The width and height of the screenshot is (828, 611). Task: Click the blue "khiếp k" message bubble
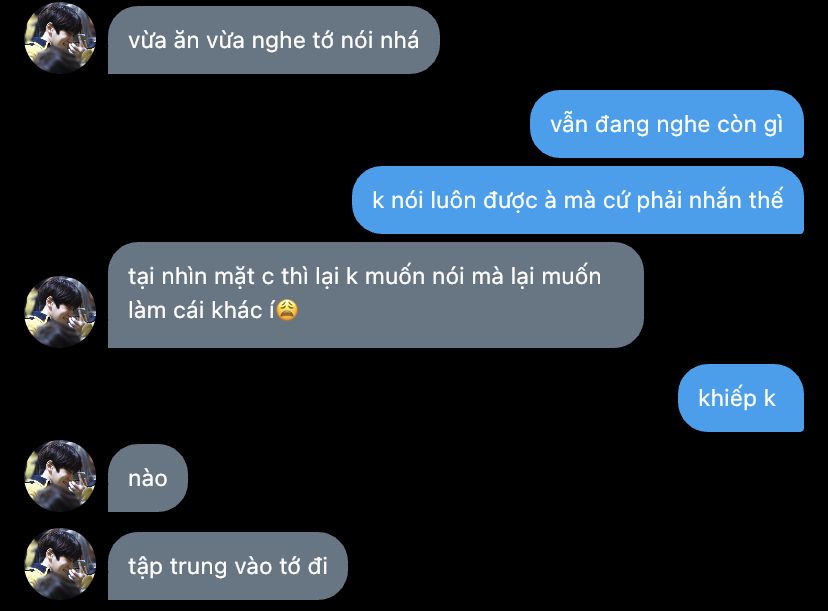click(x=741, y=398)
